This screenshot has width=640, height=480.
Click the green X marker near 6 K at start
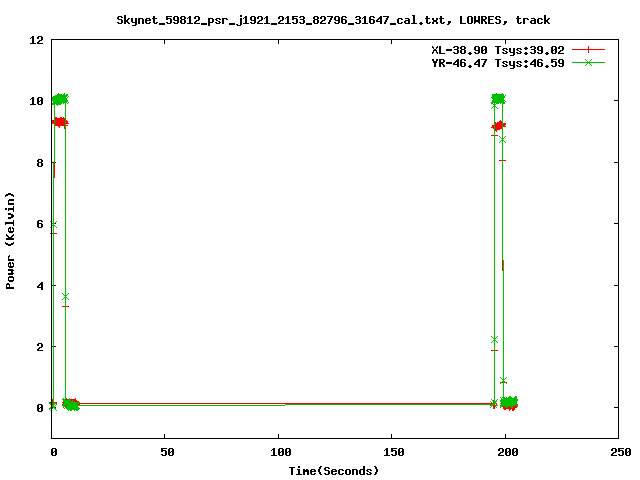pyautogui.click(x=53, y=224)
